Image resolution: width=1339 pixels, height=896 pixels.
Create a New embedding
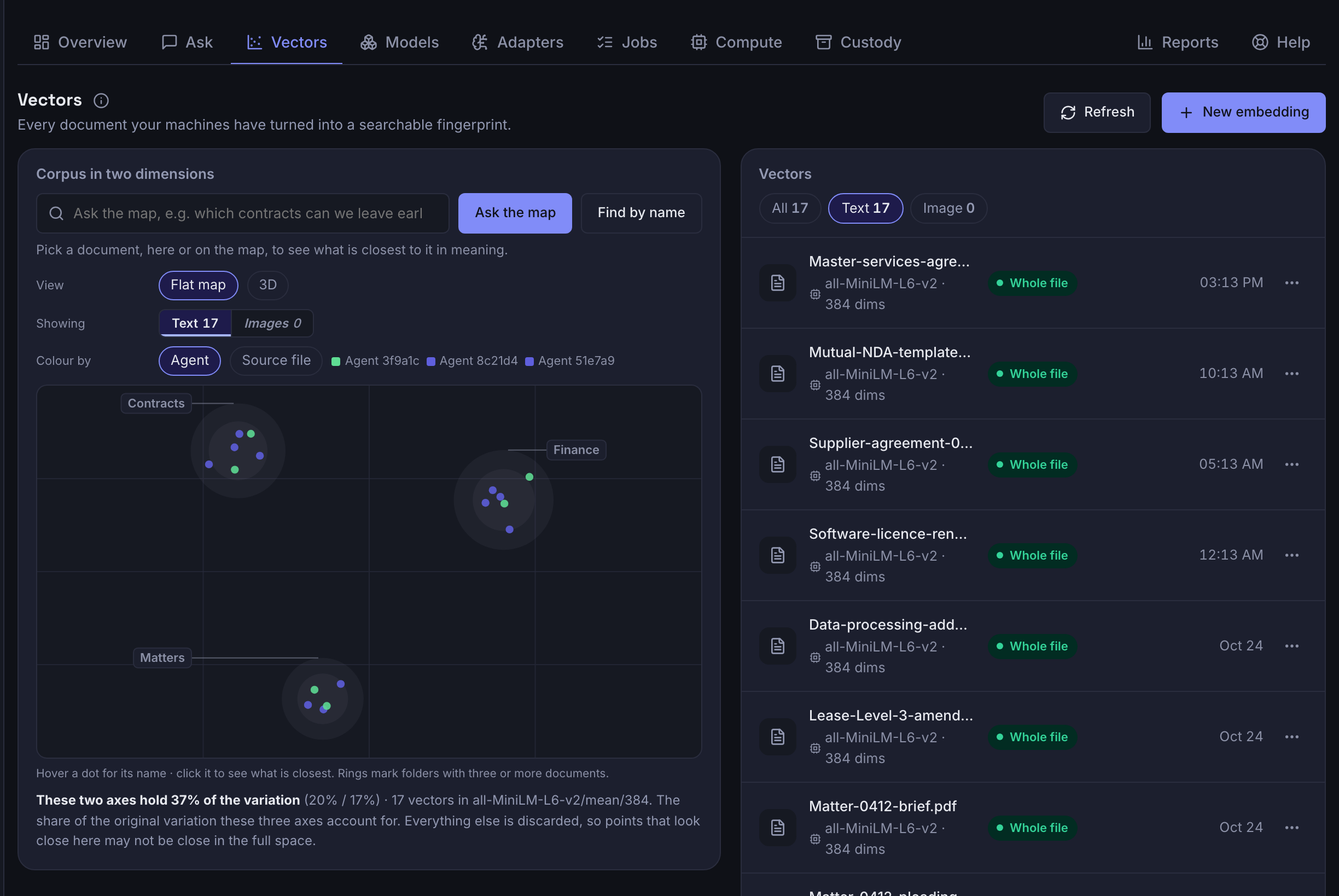click(1244, 113)
